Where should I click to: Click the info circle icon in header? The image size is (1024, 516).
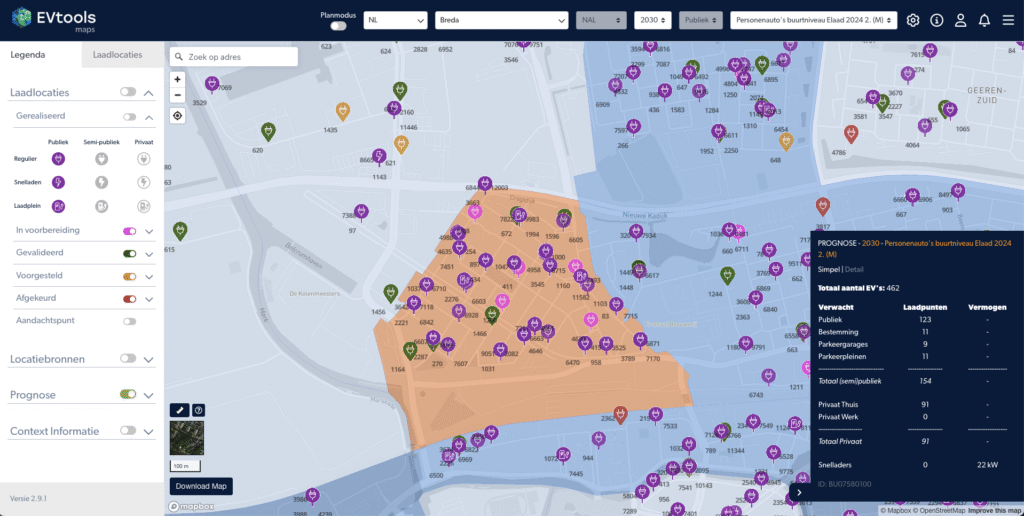coord(937,20)
